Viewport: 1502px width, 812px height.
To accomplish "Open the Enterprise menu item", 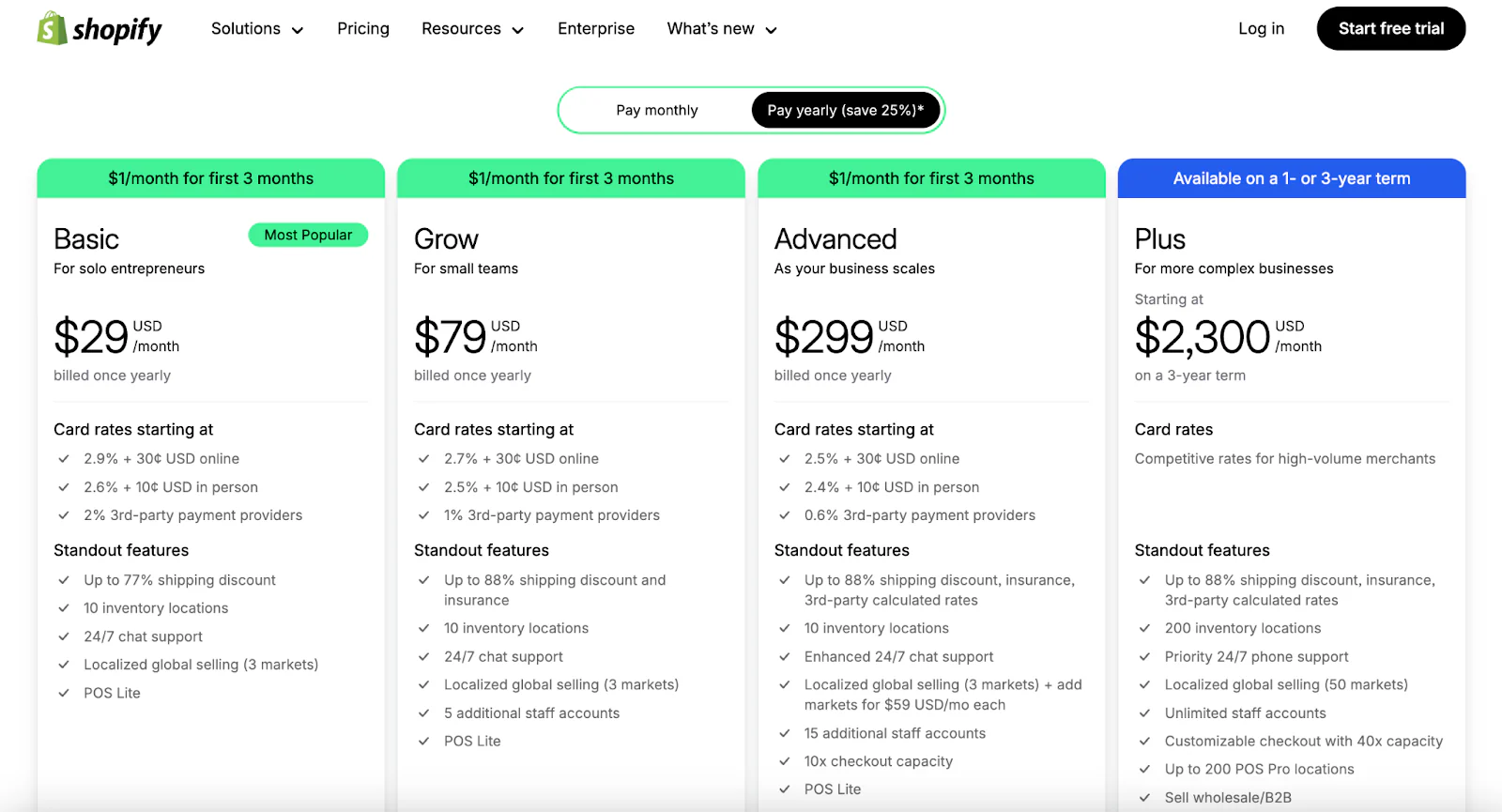I will pyautogui.click(x=596, y=28).
